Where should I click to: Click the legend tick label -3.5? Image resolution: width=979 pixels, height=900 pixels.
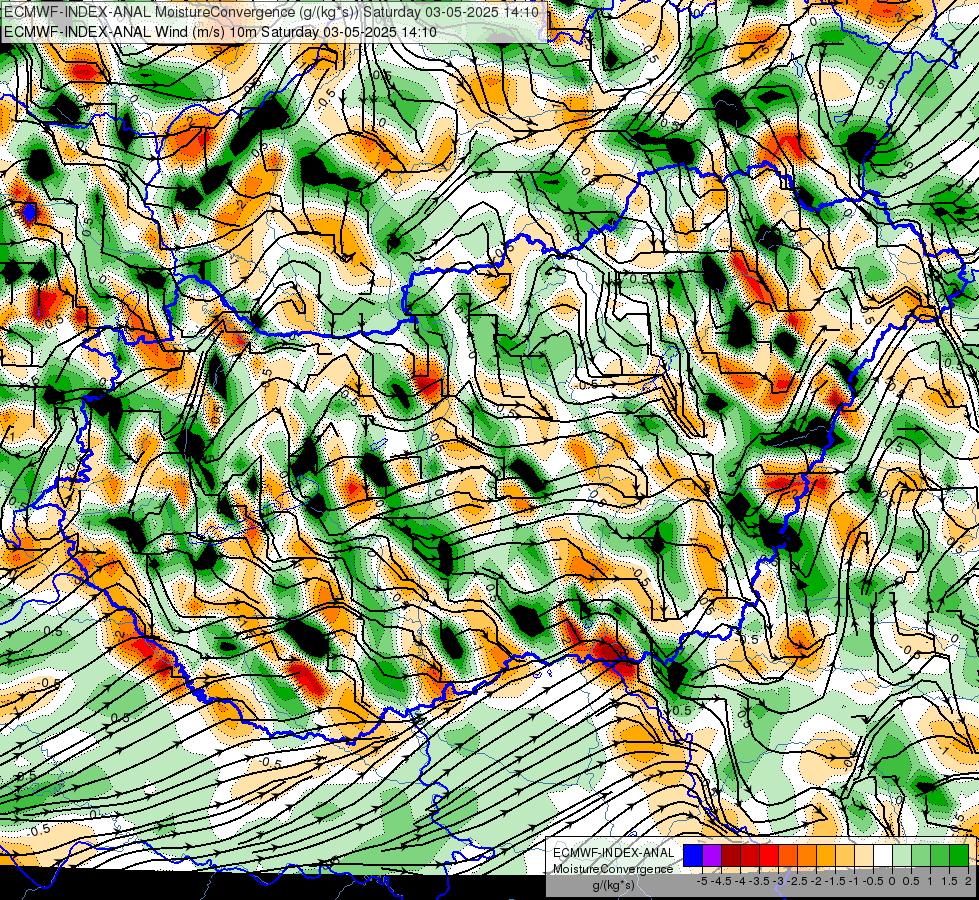(759, 881)
